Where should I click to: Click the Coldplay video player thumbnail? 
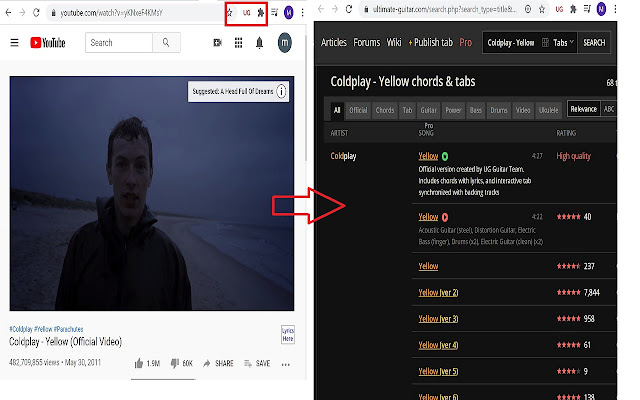pos(151,193)
